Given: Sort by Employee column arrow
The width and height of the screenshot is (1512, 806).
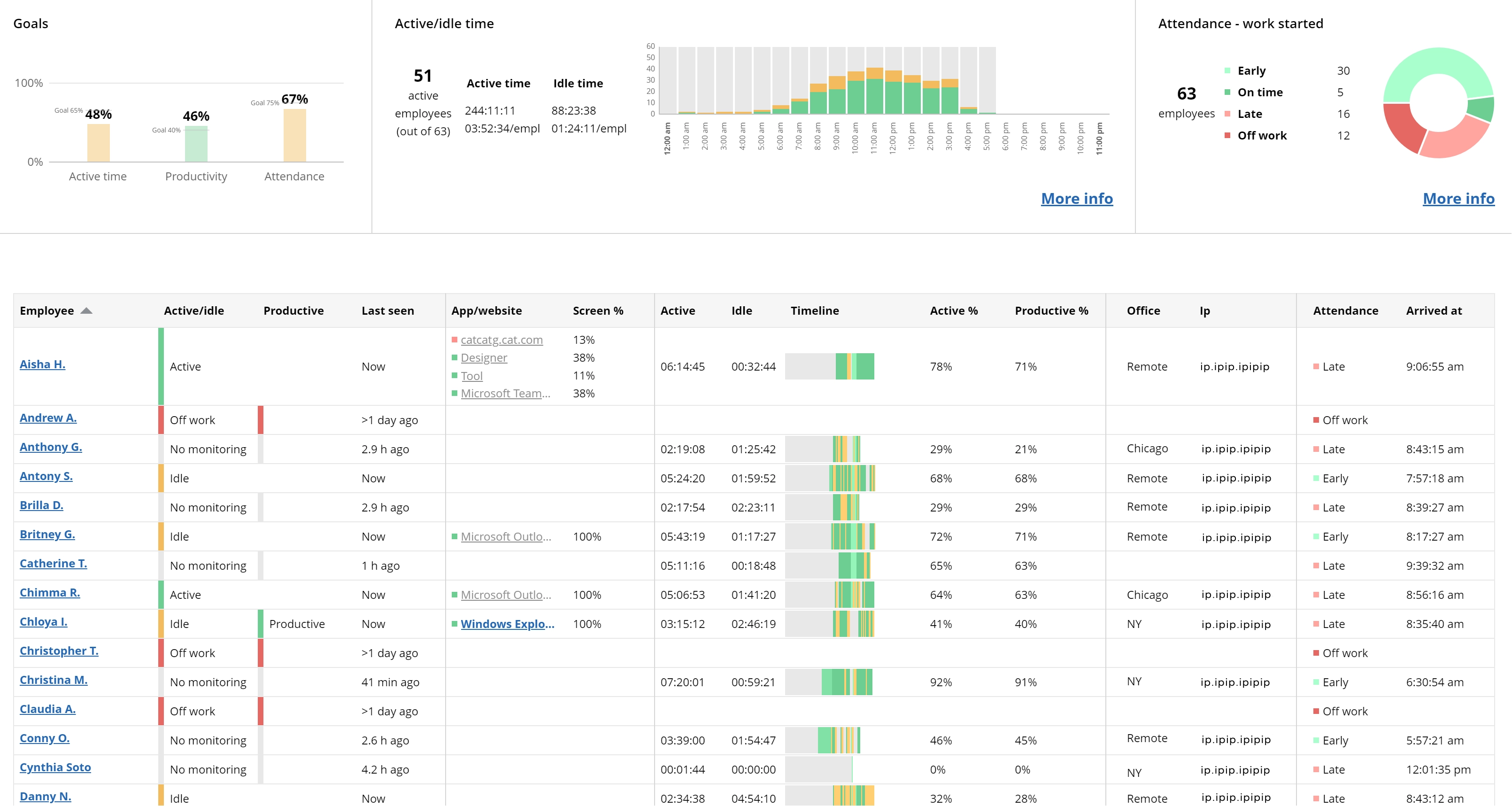Looking at the screenshot, I should [86, 310].
